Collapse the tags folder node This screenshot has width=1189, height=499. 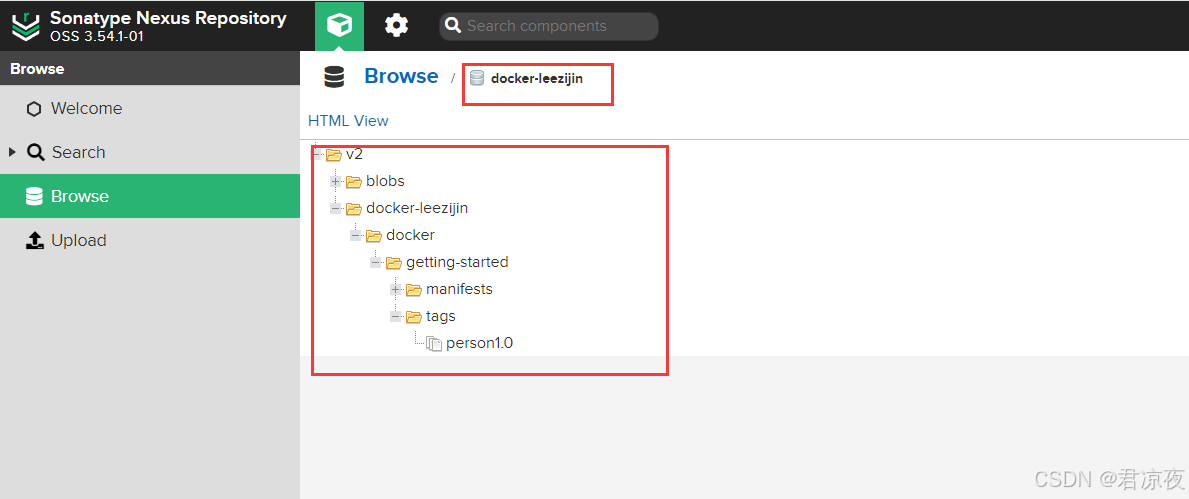(x=396, y=316)
